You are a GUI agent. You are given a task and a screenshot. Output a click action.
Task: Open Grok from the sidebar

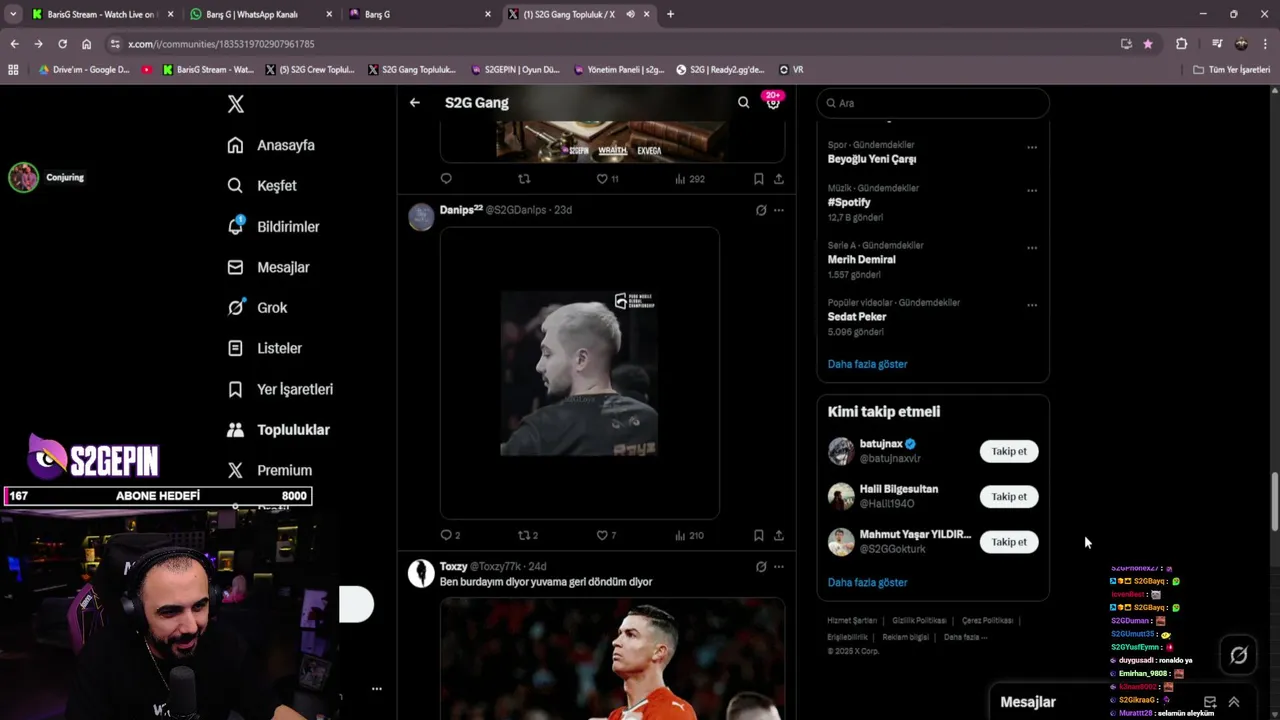coord(257,308)
